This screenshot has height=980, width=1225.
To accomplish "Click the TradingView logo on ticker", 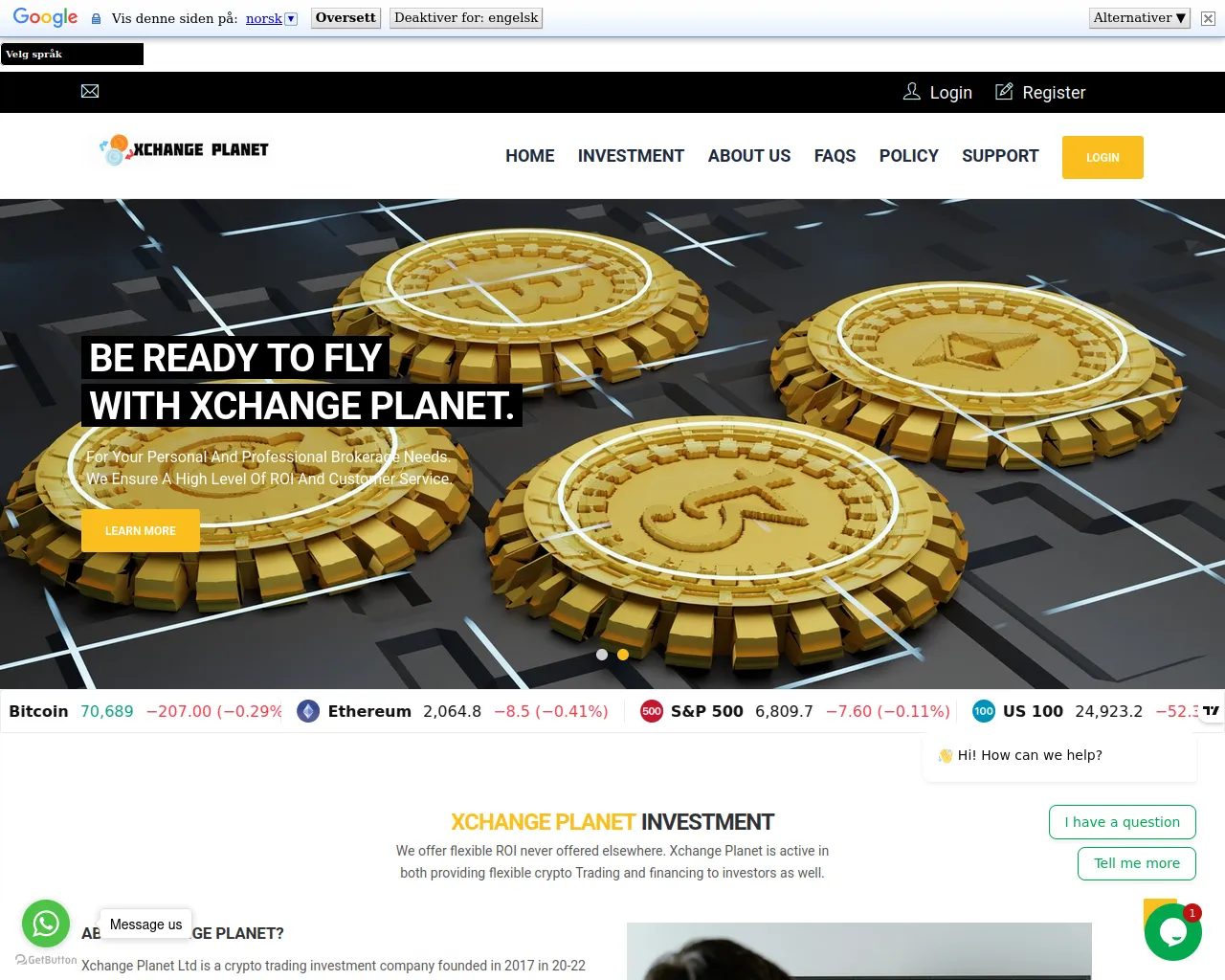I will pos(1212,710).
